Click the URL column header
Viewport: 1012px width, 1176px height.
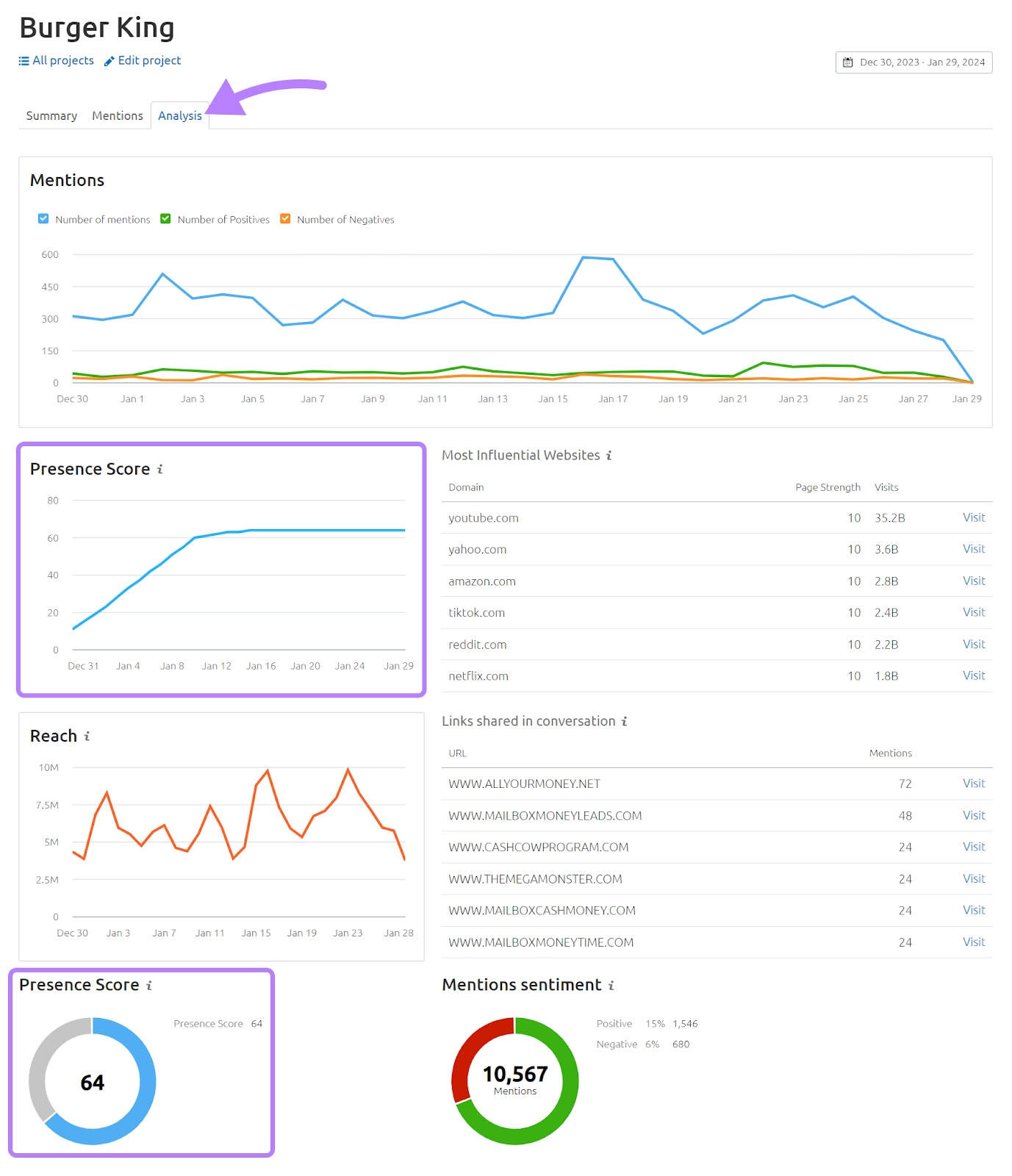[457, 753]
